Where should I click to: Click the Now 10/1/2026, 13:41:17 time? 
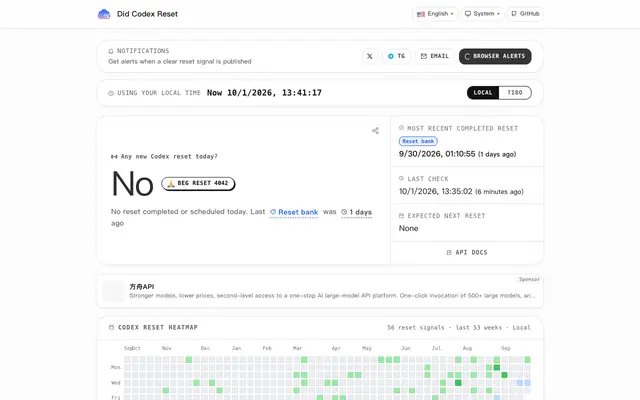tap(264, 93)
